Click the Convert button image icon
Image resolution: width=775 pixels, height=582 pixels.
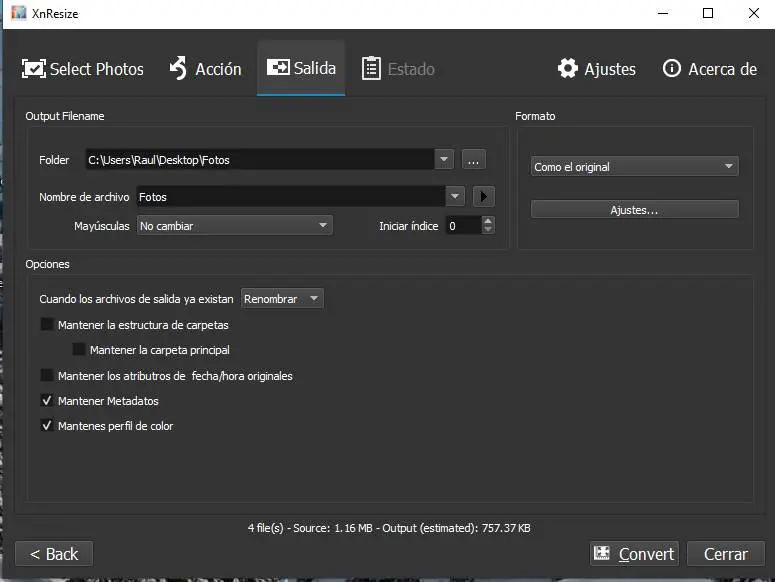[x=602, y=553]
